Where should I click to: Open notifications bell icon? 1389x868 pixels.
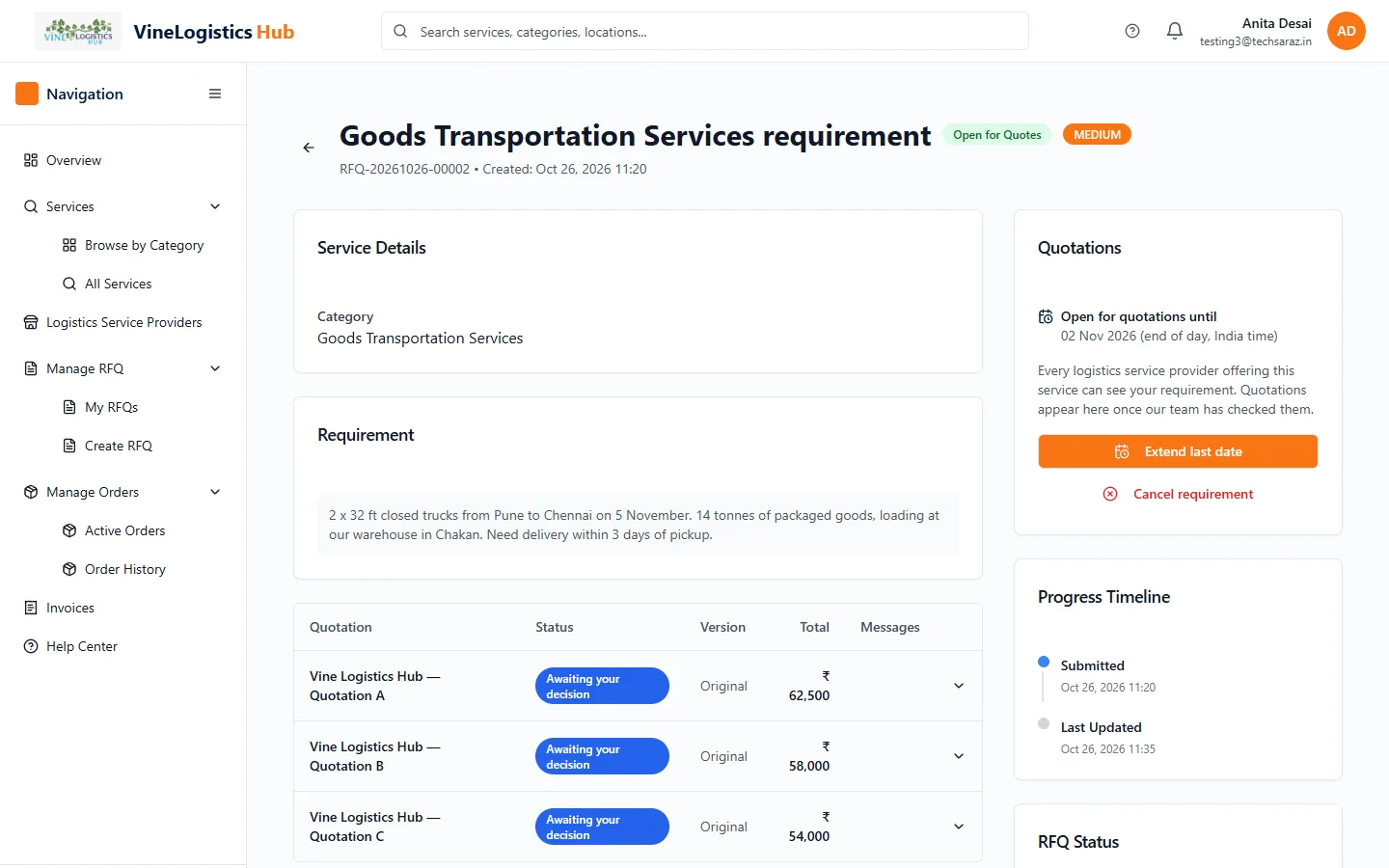tap(1175, 31)
